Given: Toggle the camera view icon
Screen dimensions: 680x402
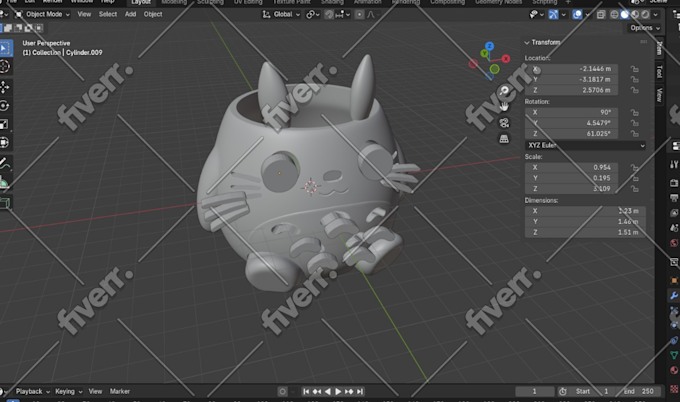Looking at the screenshot, I should pos(504,123).
